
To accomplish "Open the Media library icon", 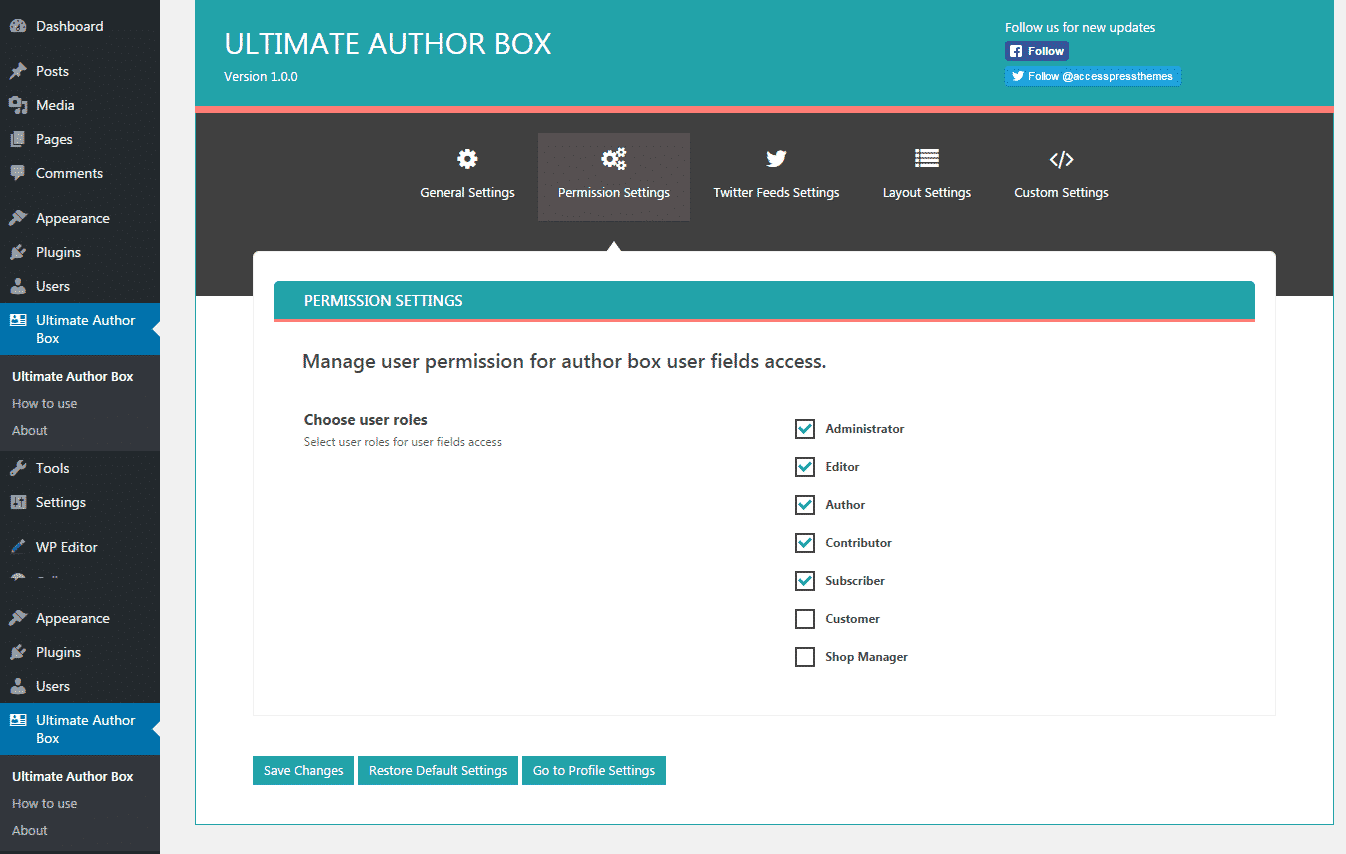I will (x=18, y=105).
